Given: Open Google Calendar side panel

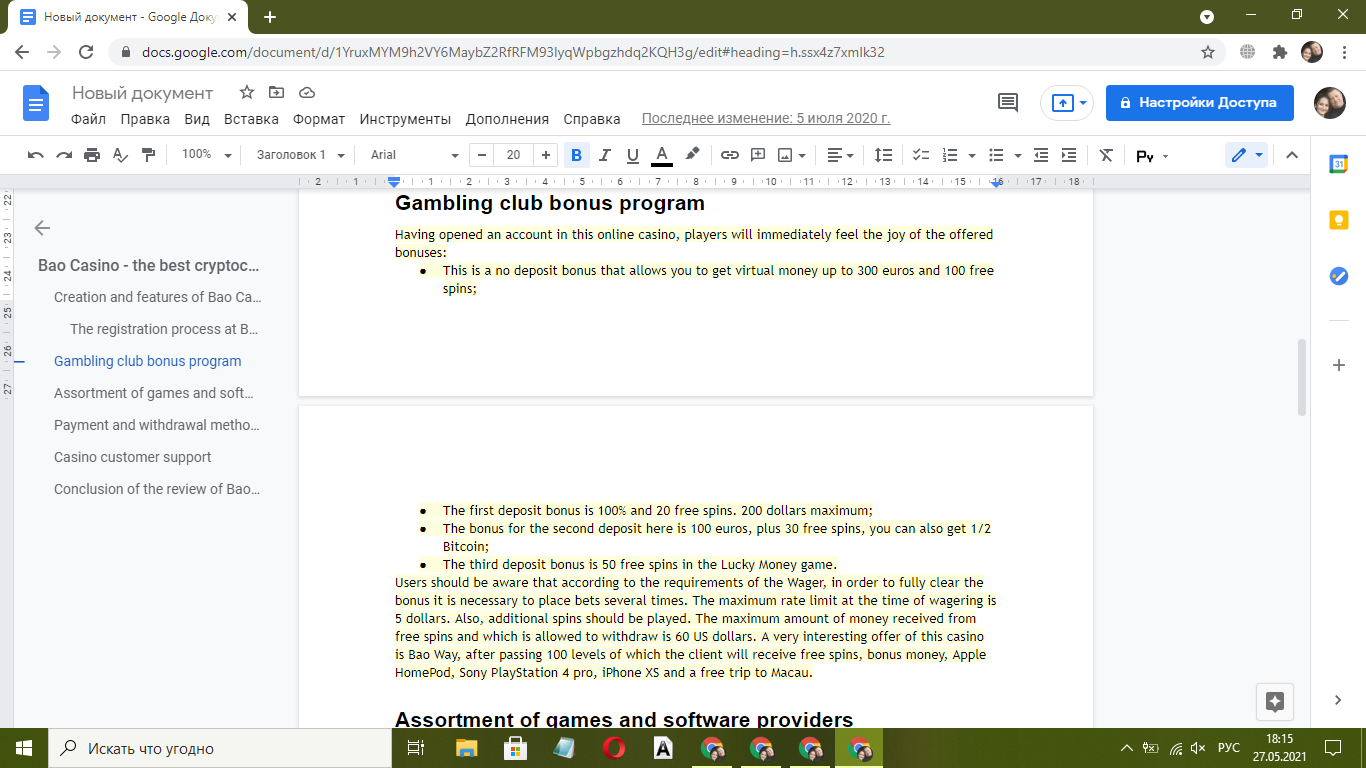Looking at the screenshot, I should point(1339,165).
